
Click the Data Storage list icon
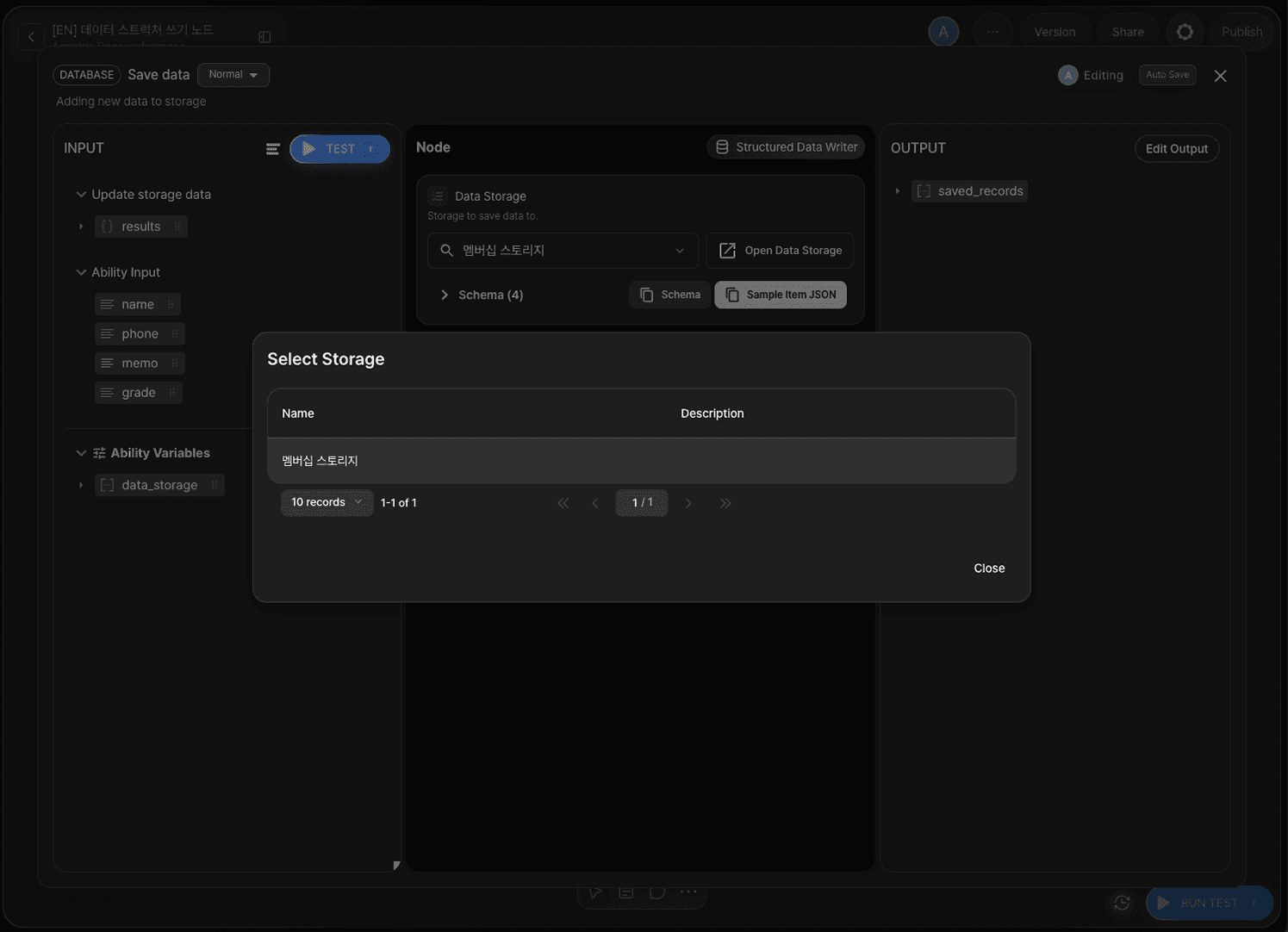[438, 196]
